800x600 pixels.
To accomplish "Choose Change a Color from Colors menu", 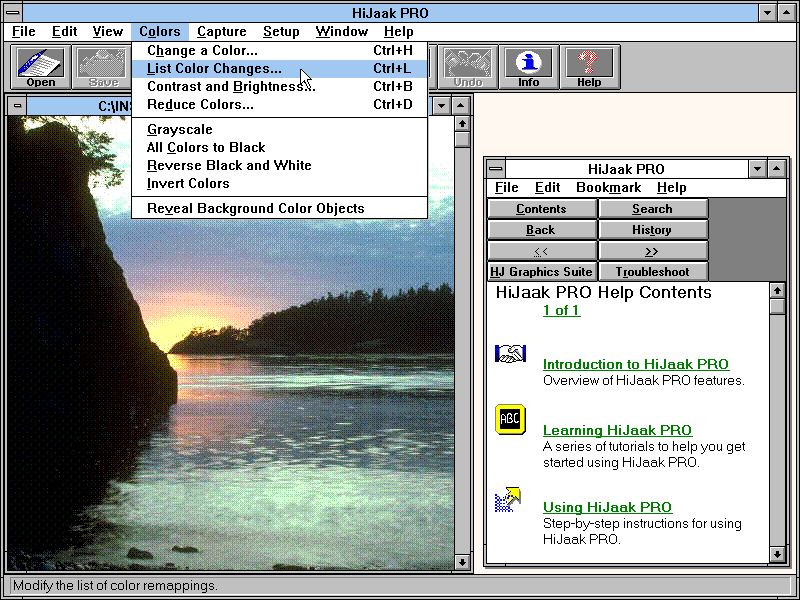I will tap(280, 51).
